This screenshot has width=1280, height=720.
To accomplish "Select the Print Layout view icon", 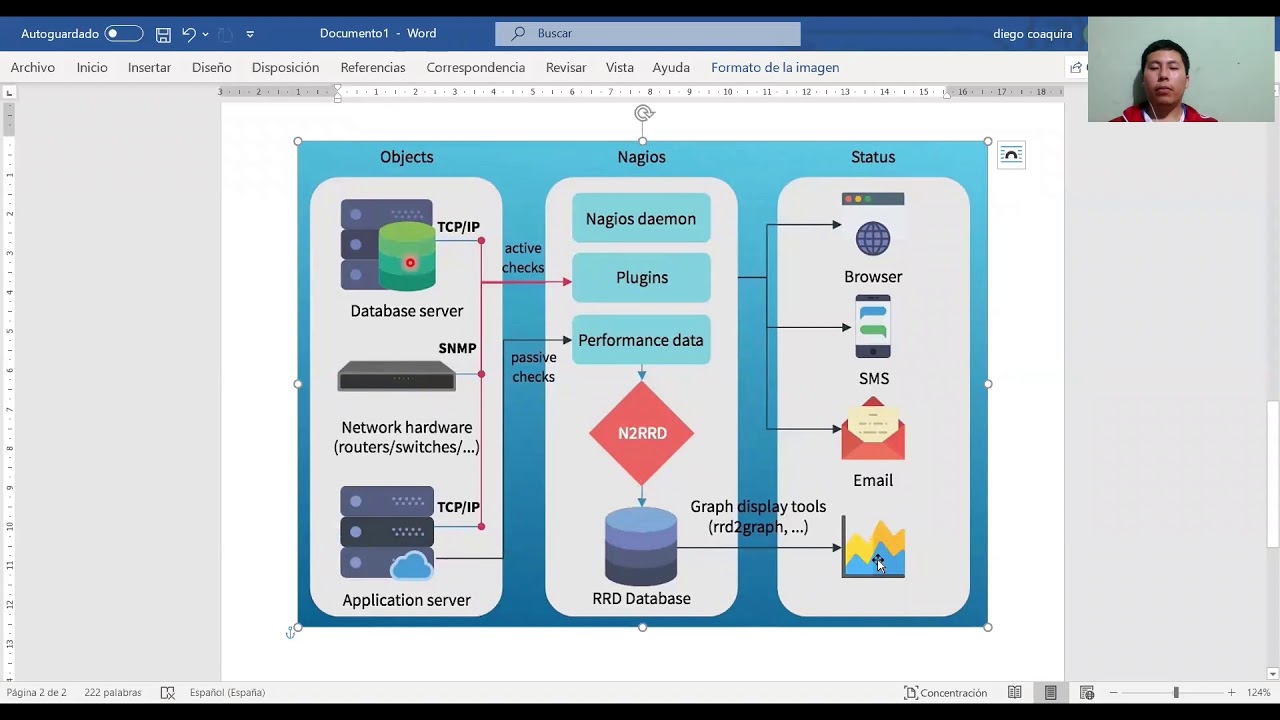I will click(1050, 692).
